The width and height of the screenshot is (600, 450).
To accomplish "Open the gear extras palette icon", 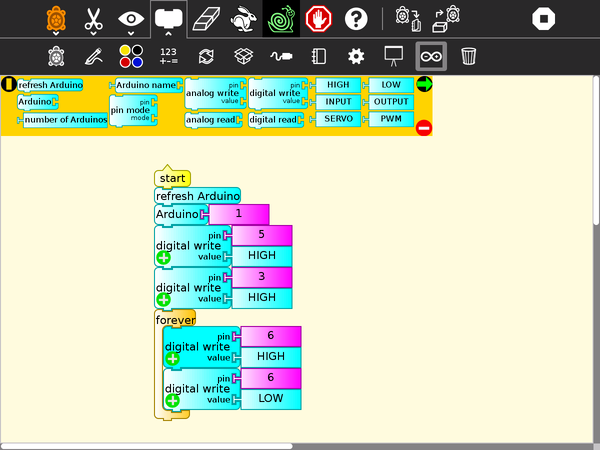I will [356, 56].
